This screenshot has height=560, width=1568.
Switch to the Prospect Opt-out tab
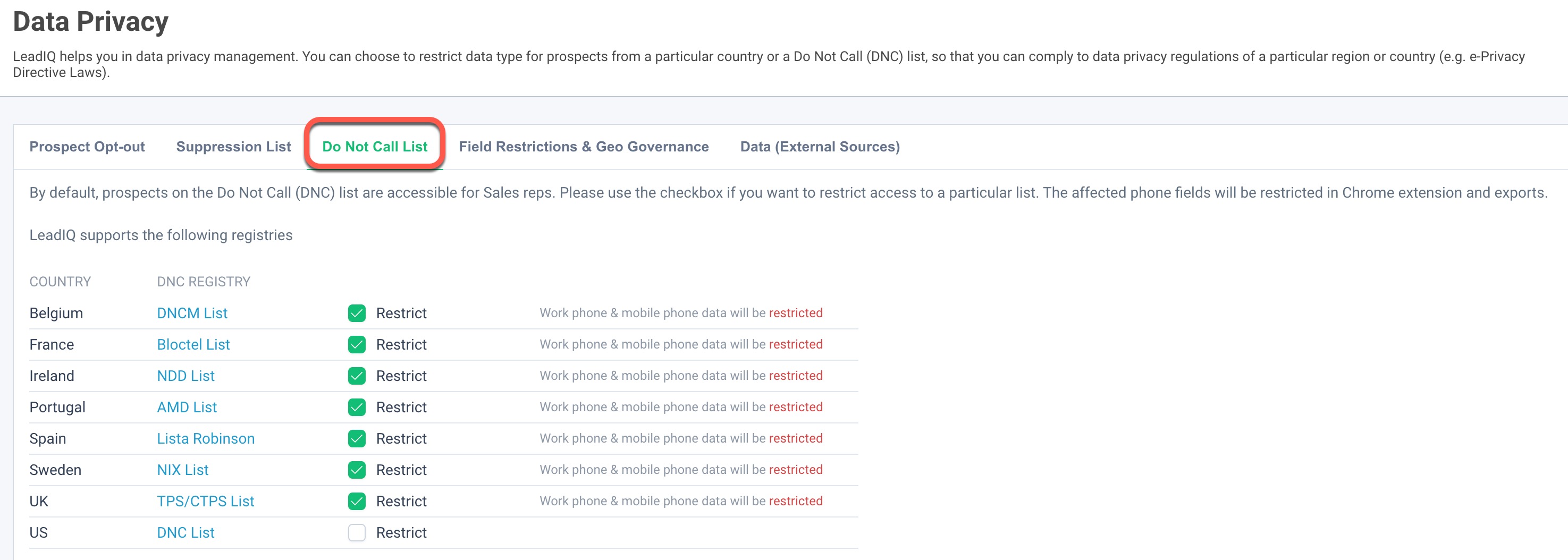[x=87, y=147]
